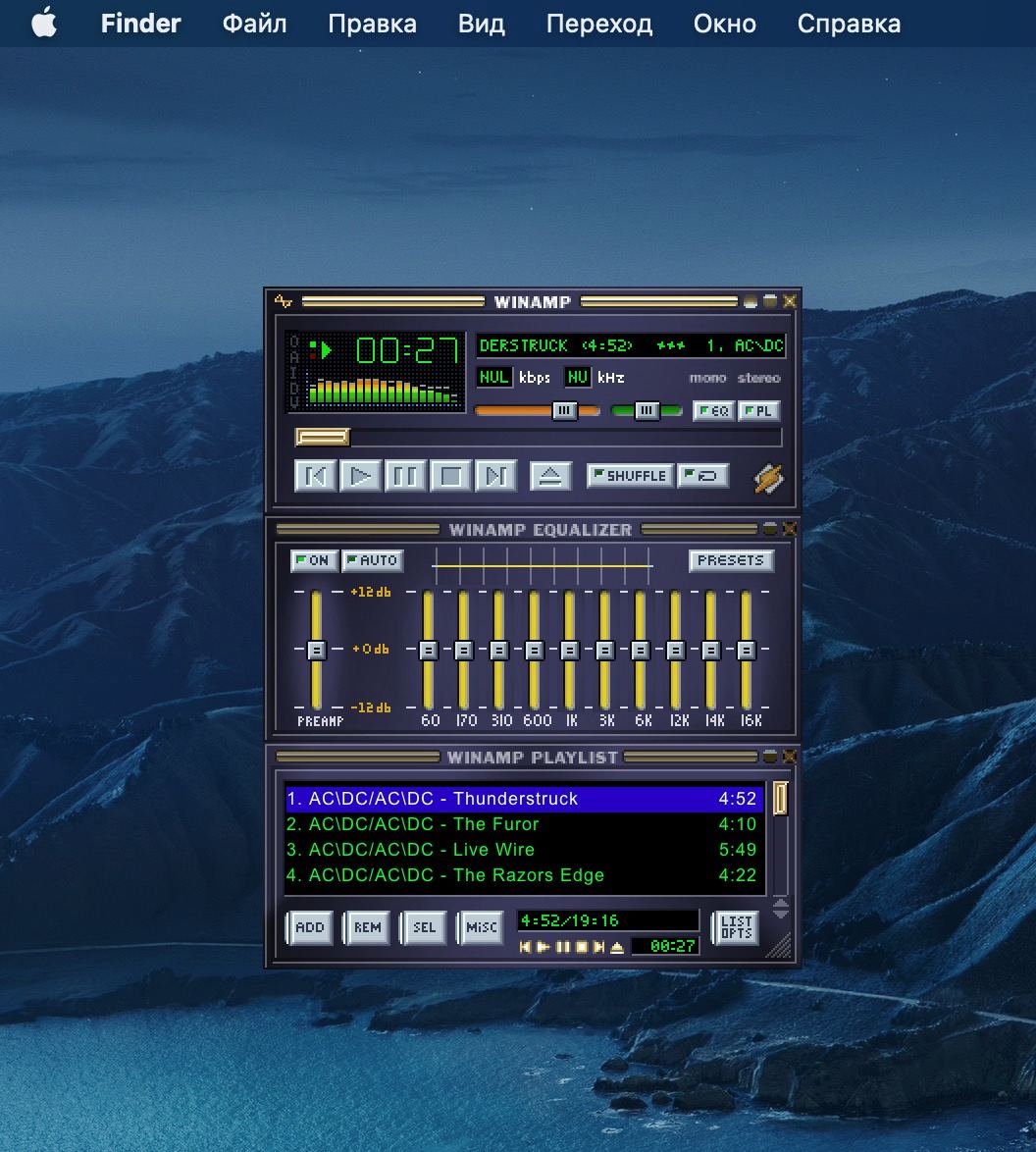The image size is (1036, 1152).
Task: Select playlist track 2 The Furor
Action: pos(524,824)
